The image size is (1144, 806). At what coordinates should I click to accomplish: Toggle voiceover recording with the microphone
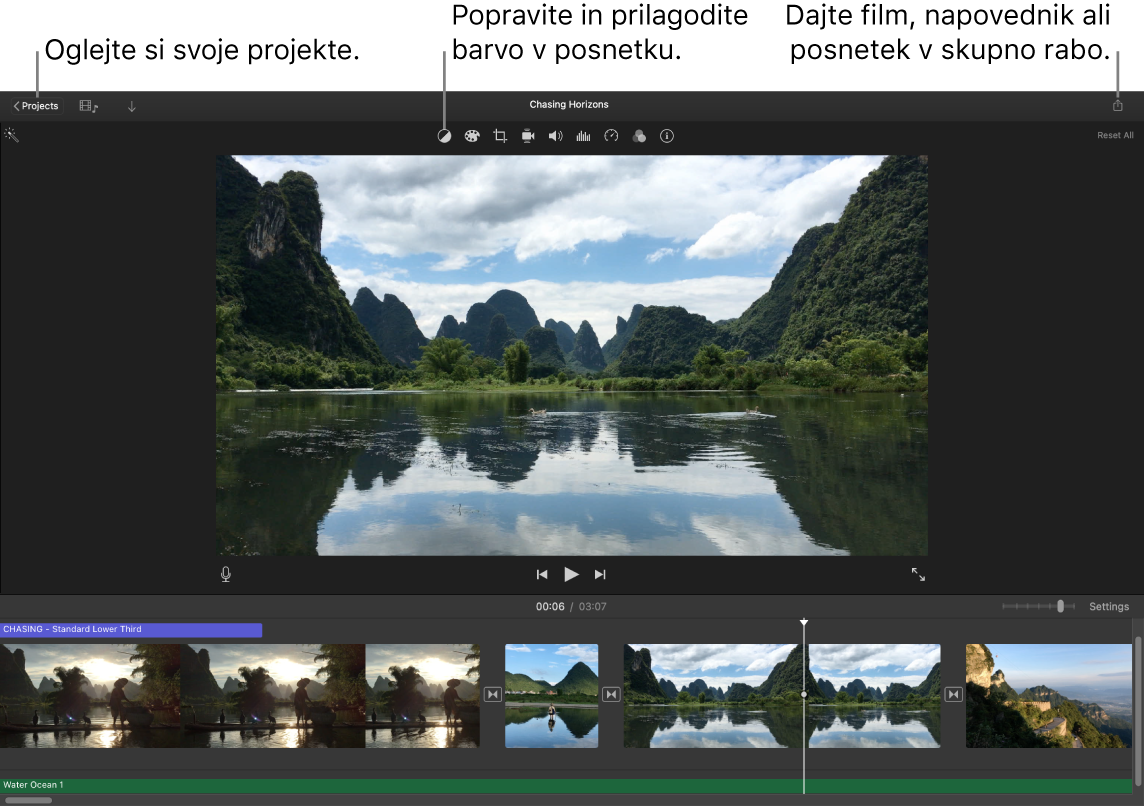click(x=225, y=574)
